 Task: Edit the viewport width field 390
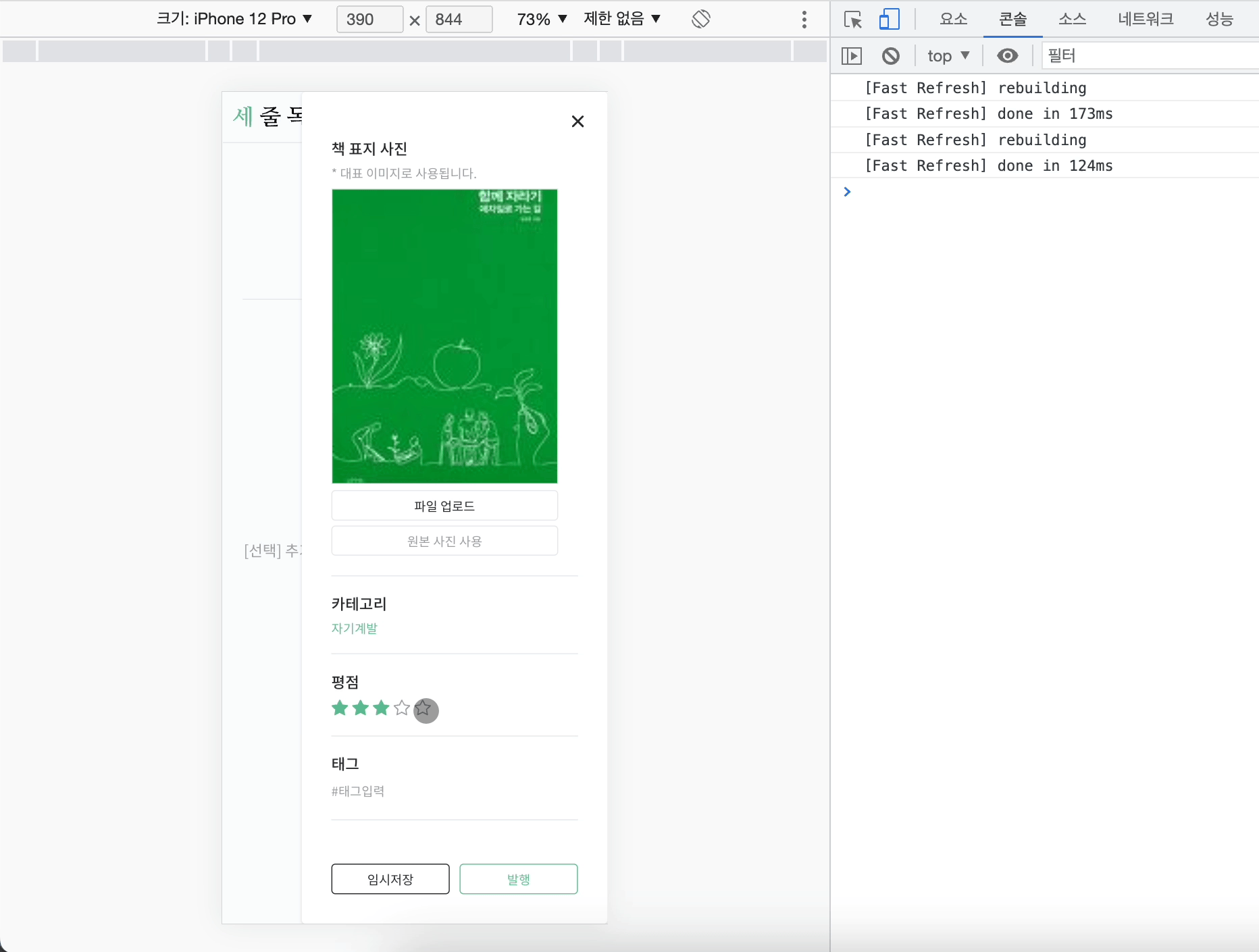pos(369,19)
